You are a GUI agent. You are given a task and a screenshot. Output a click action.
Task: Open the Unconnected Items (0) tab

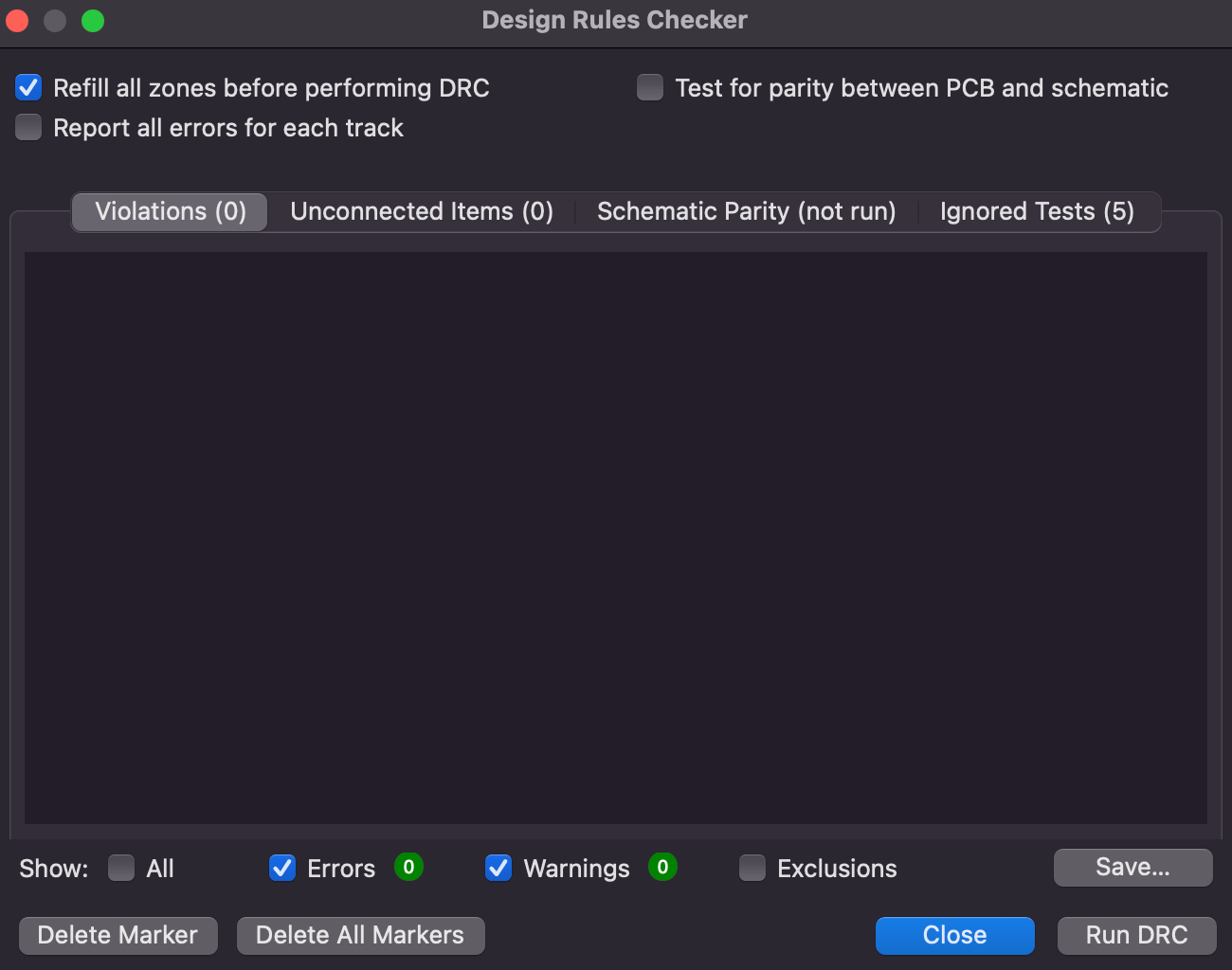click(x=422, y=211)
